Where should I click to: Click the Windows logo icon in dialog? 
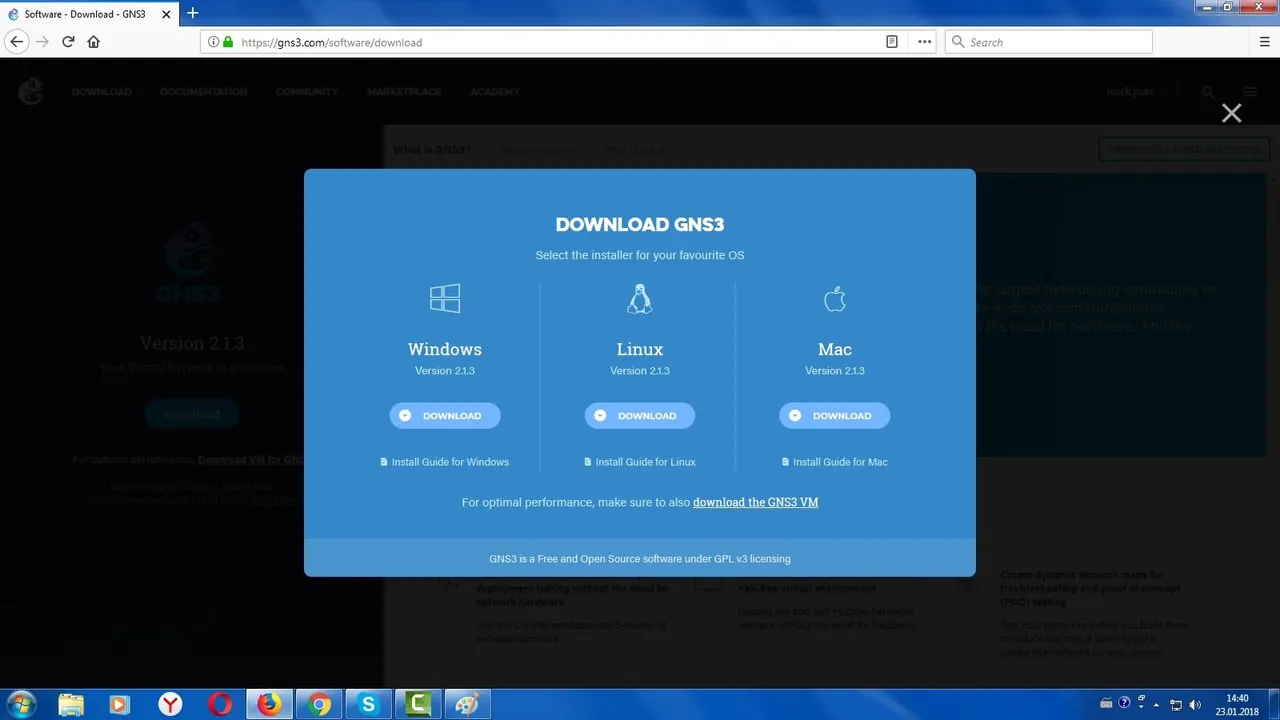point(445,298)
